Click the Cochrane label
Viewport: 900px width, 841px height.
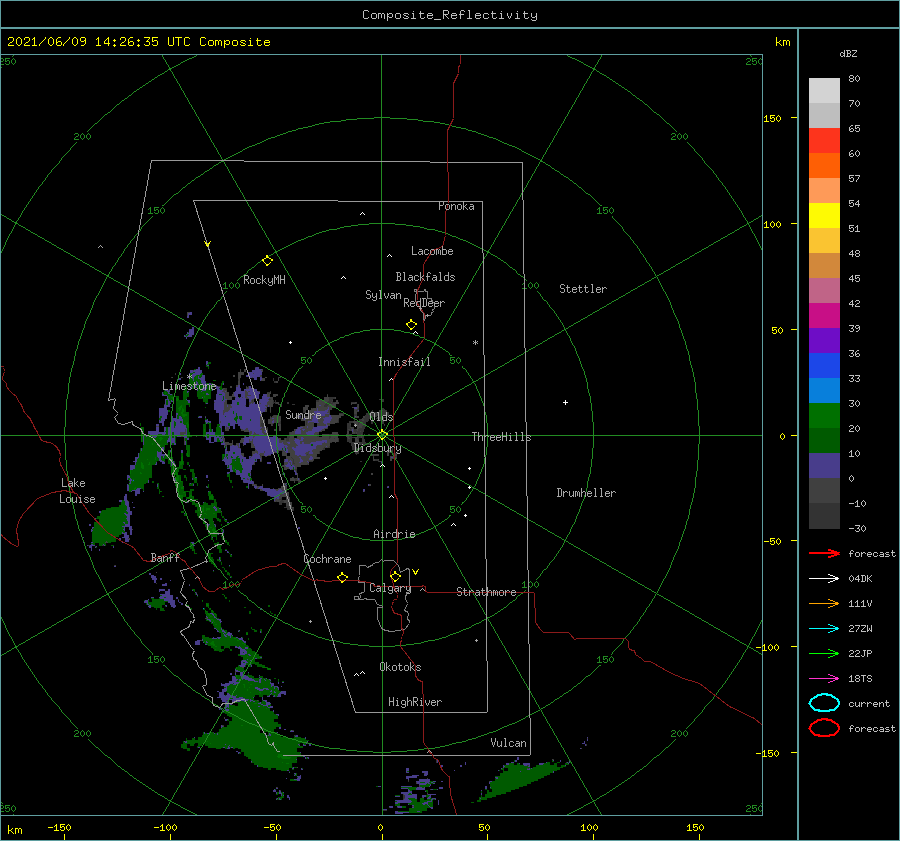pyautogui.click(x=327, y=559)
